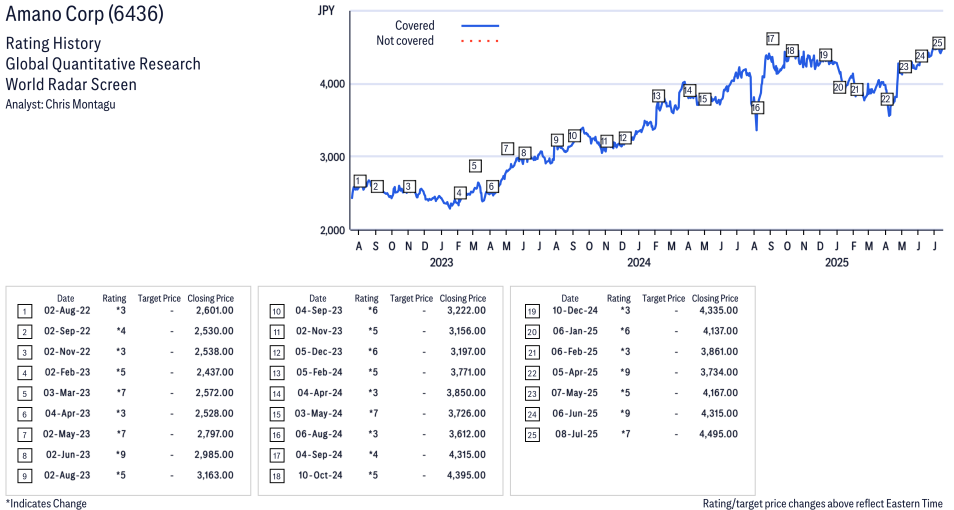
Task: Select chart marker 16 at the August 2024 dip
Action: point(756,108)
